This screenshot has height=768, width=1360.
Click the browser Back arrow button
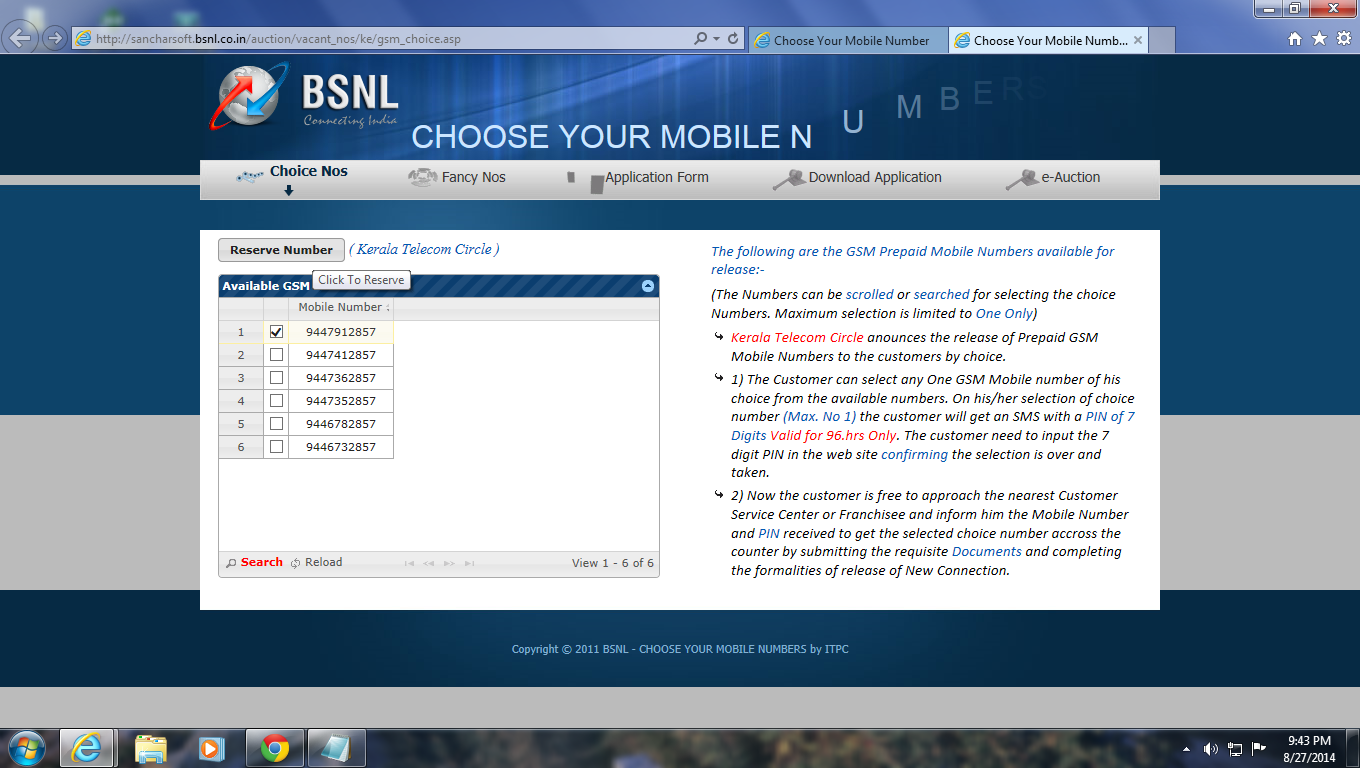pyautogui.click(x=22, y=38)
